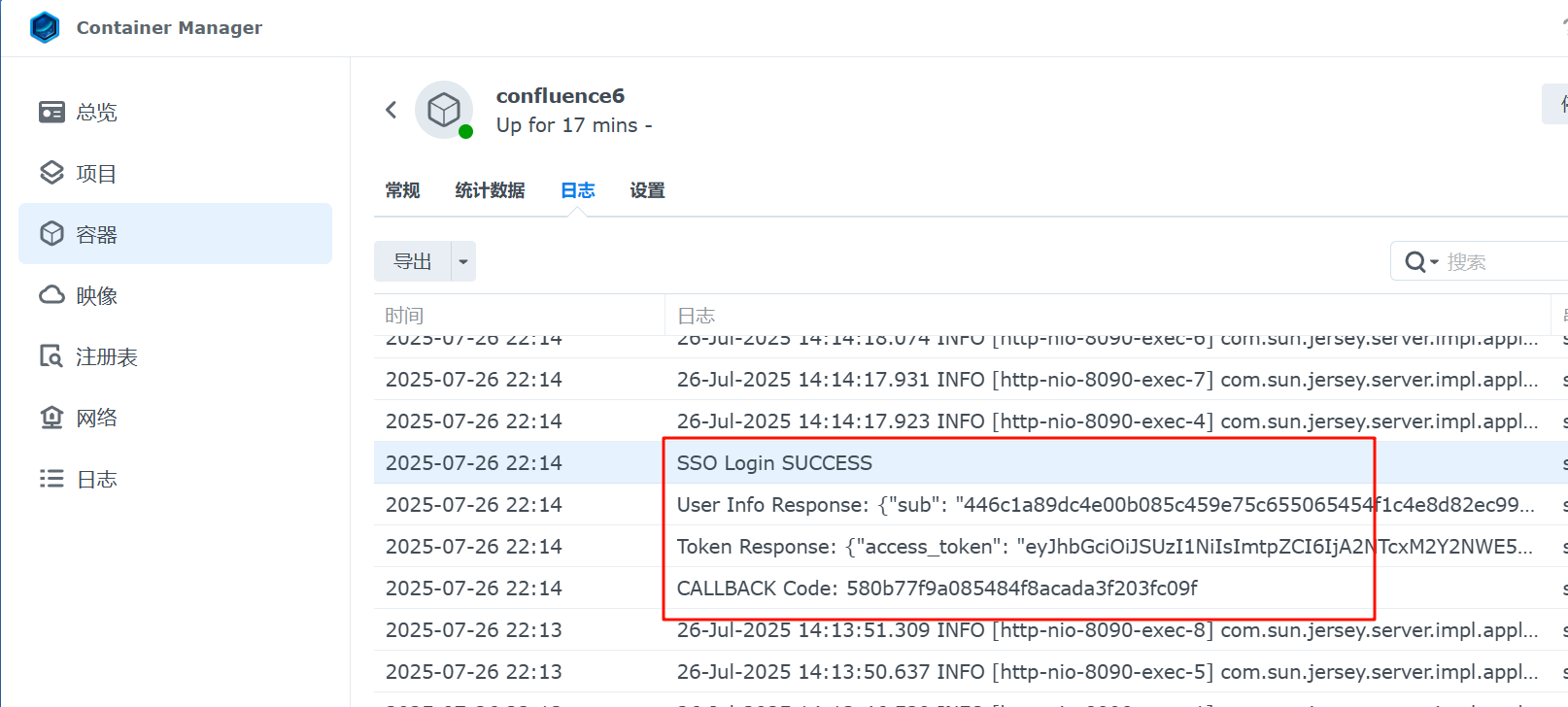1568x707 pixels.
Task: Select the SSO Login SUCCESS log row
Action: click(x=971, y=463)
